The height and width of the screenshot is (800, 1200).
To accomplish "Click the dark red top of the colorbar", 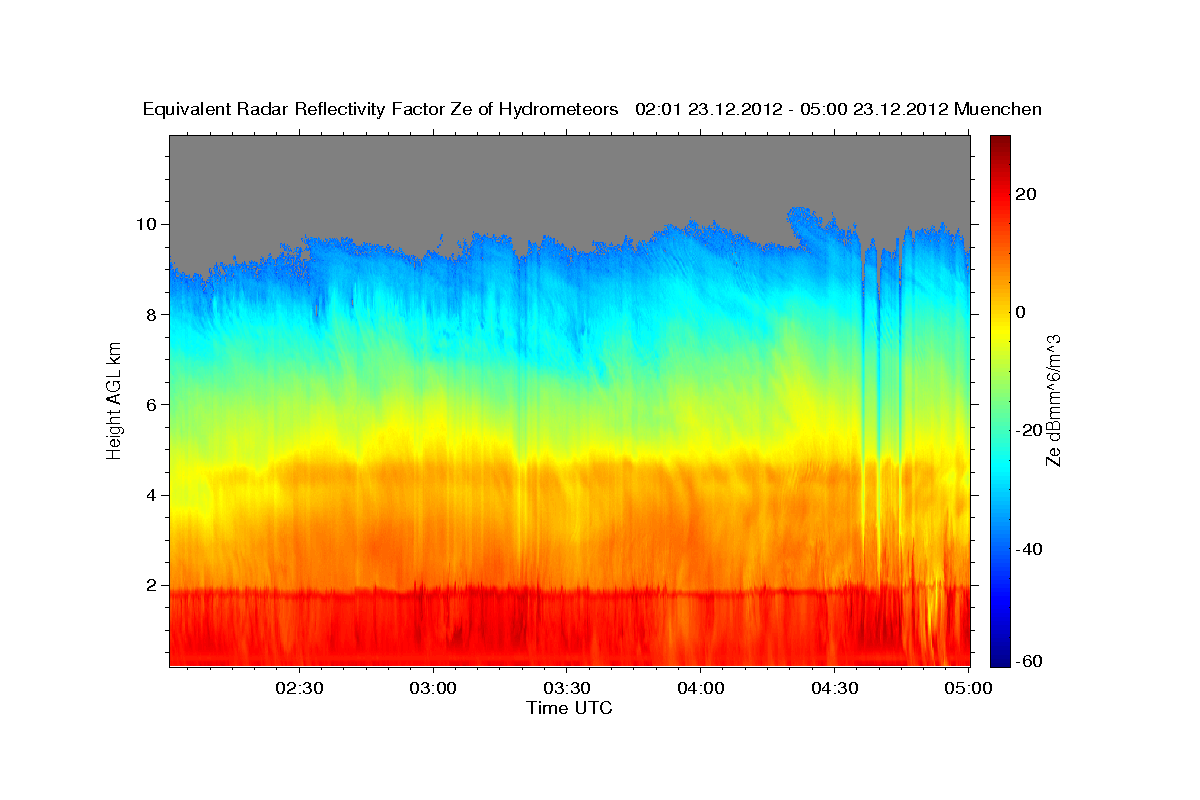I will 1000,142.
